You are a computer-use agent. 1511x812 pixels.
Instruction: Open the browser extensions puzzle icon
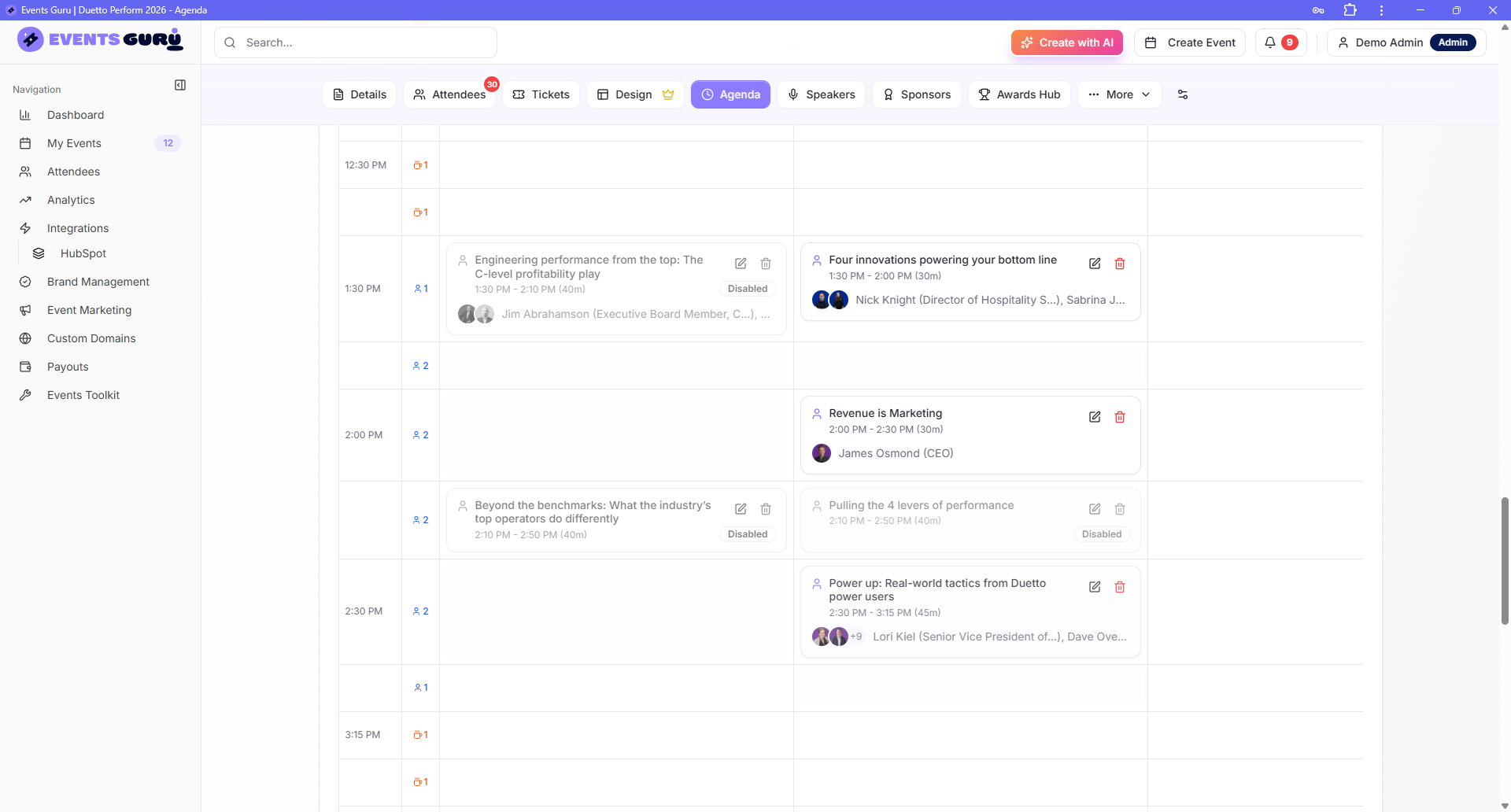tap(1350, 10)
